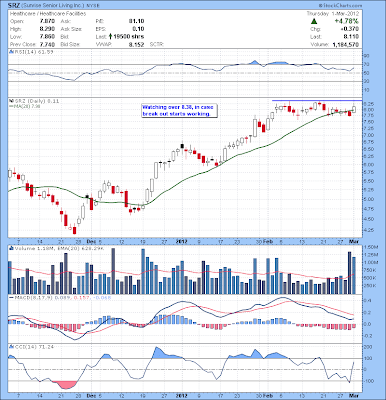Click the 2012 label on the price date axis
This screenshot has width=386, height=400.
[182, 241]
